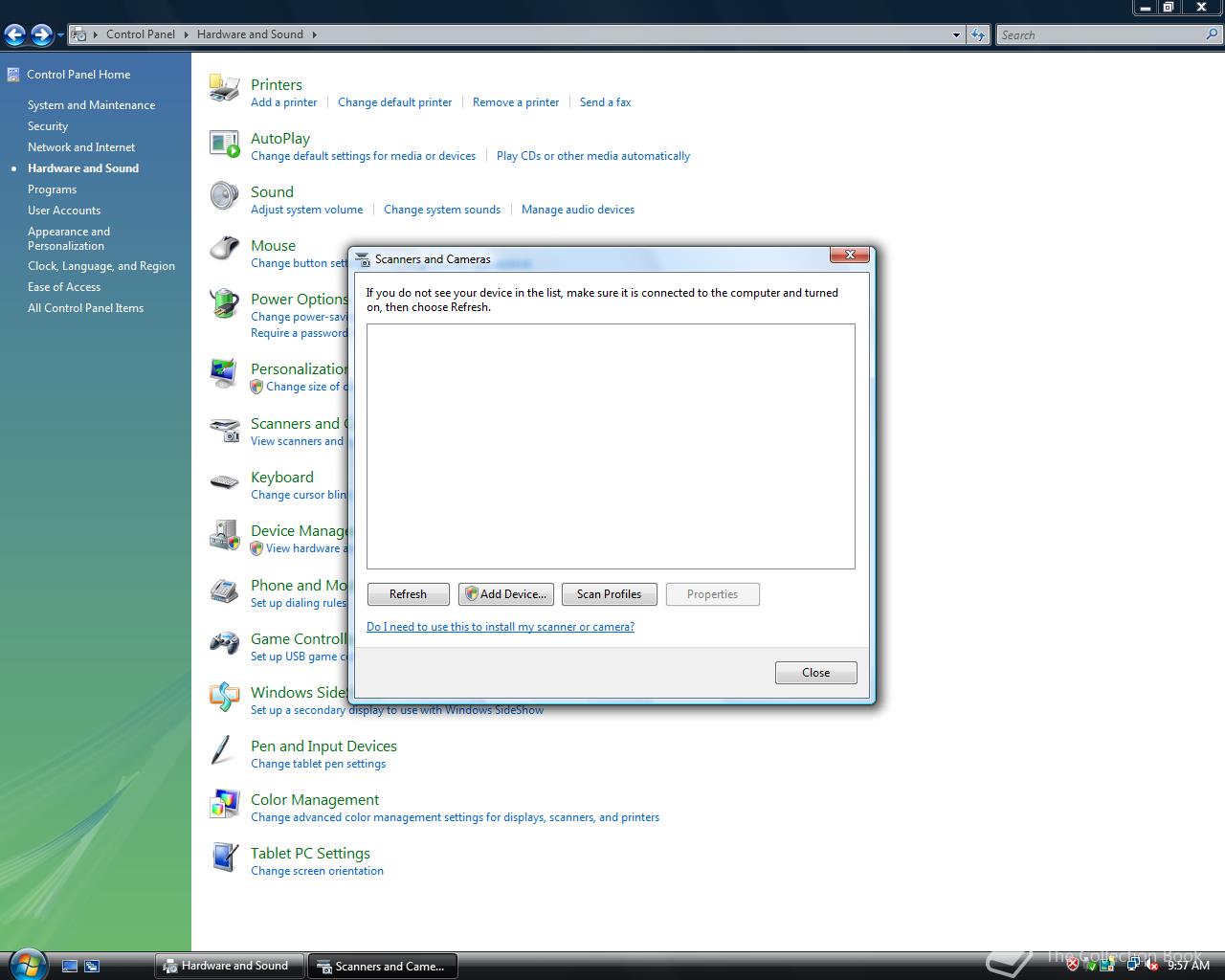
Task: Click Adjust system volume link
Action: click(306, 210)
